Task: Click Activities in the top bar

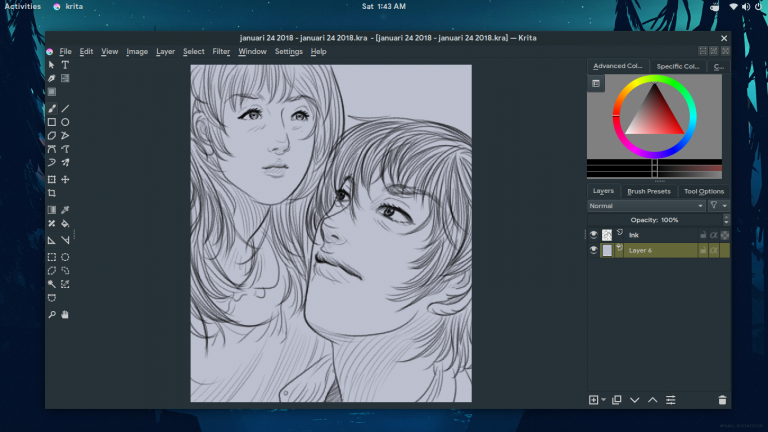Action: (22, 6)
